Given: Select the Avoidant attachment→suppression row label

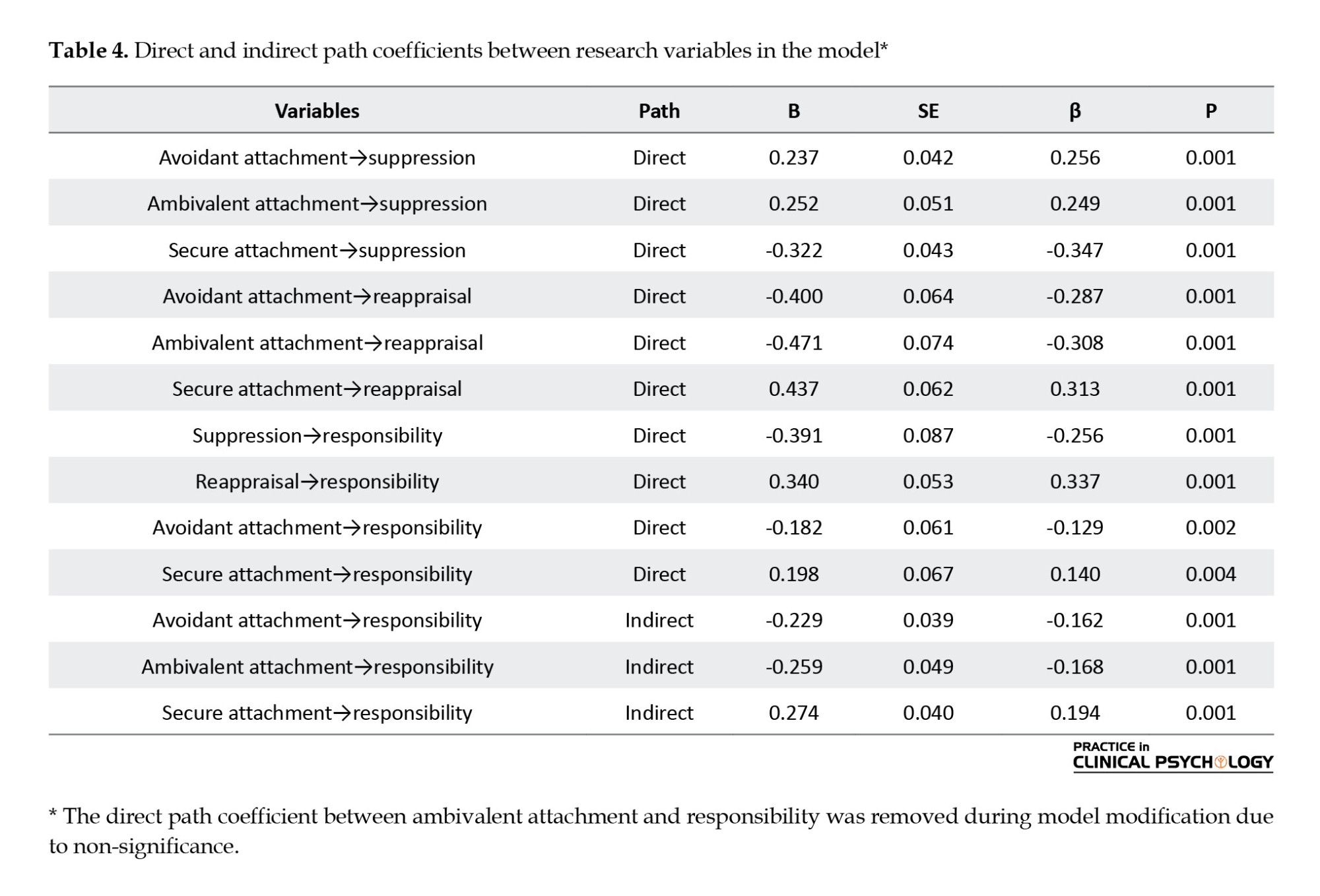Looking at the screenshot, I should pyautogui.click(x=317, y=158).
